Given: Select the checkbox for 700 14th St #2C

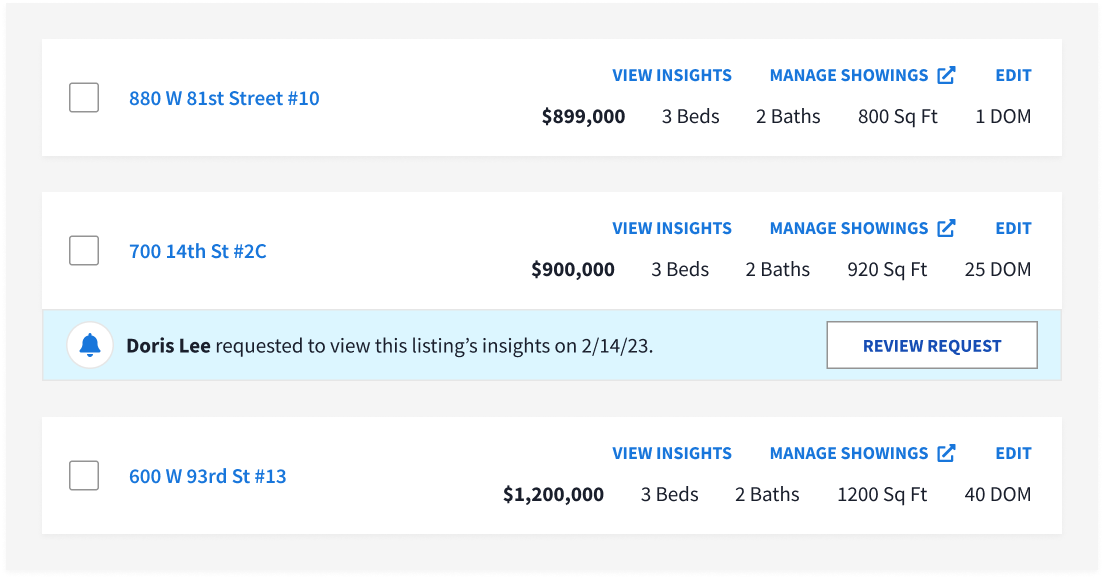Looking at the screenshot, I should (84, 251).
